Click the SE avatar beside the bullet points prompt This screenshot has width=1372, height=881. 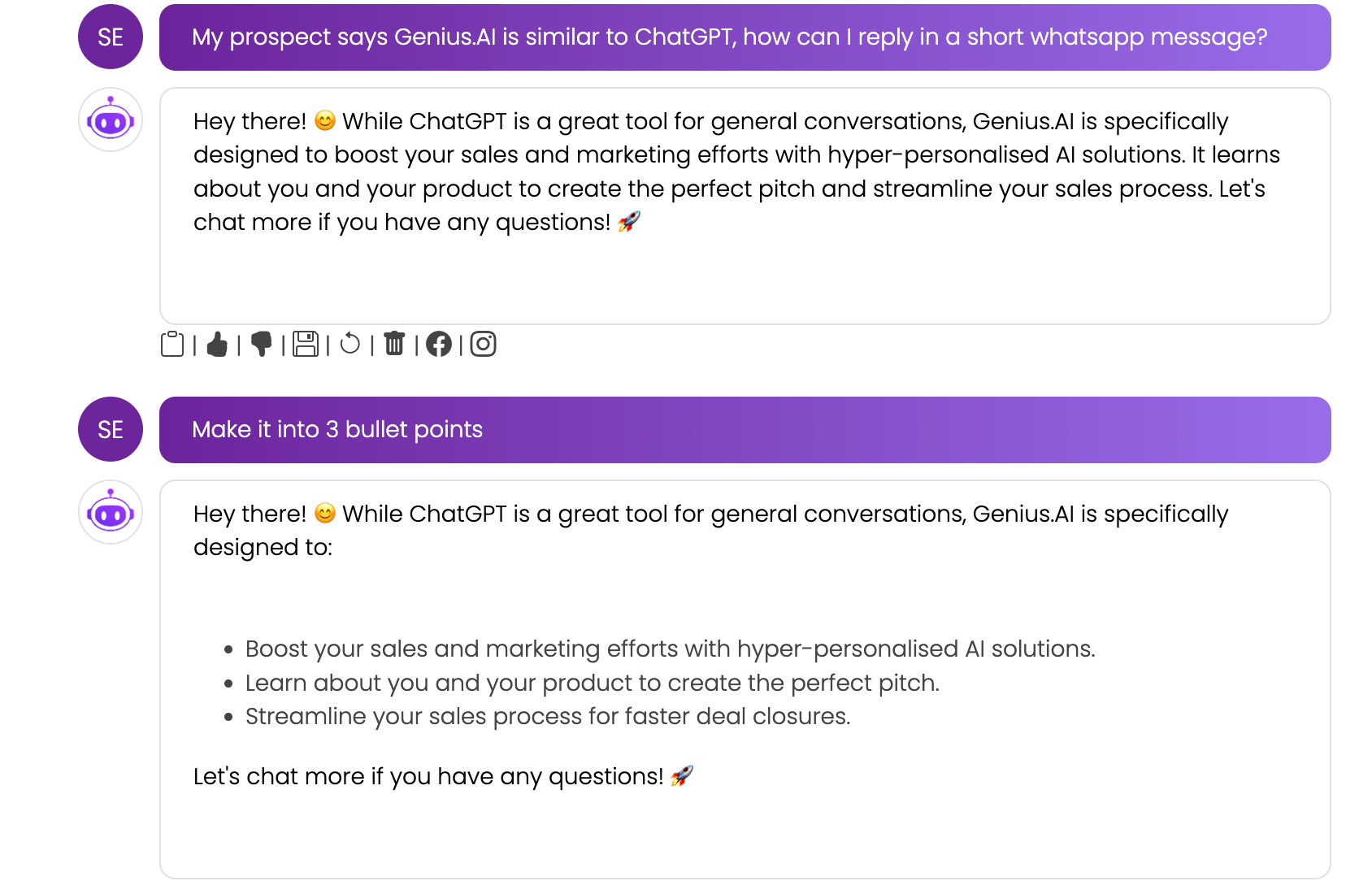(111, 429)
